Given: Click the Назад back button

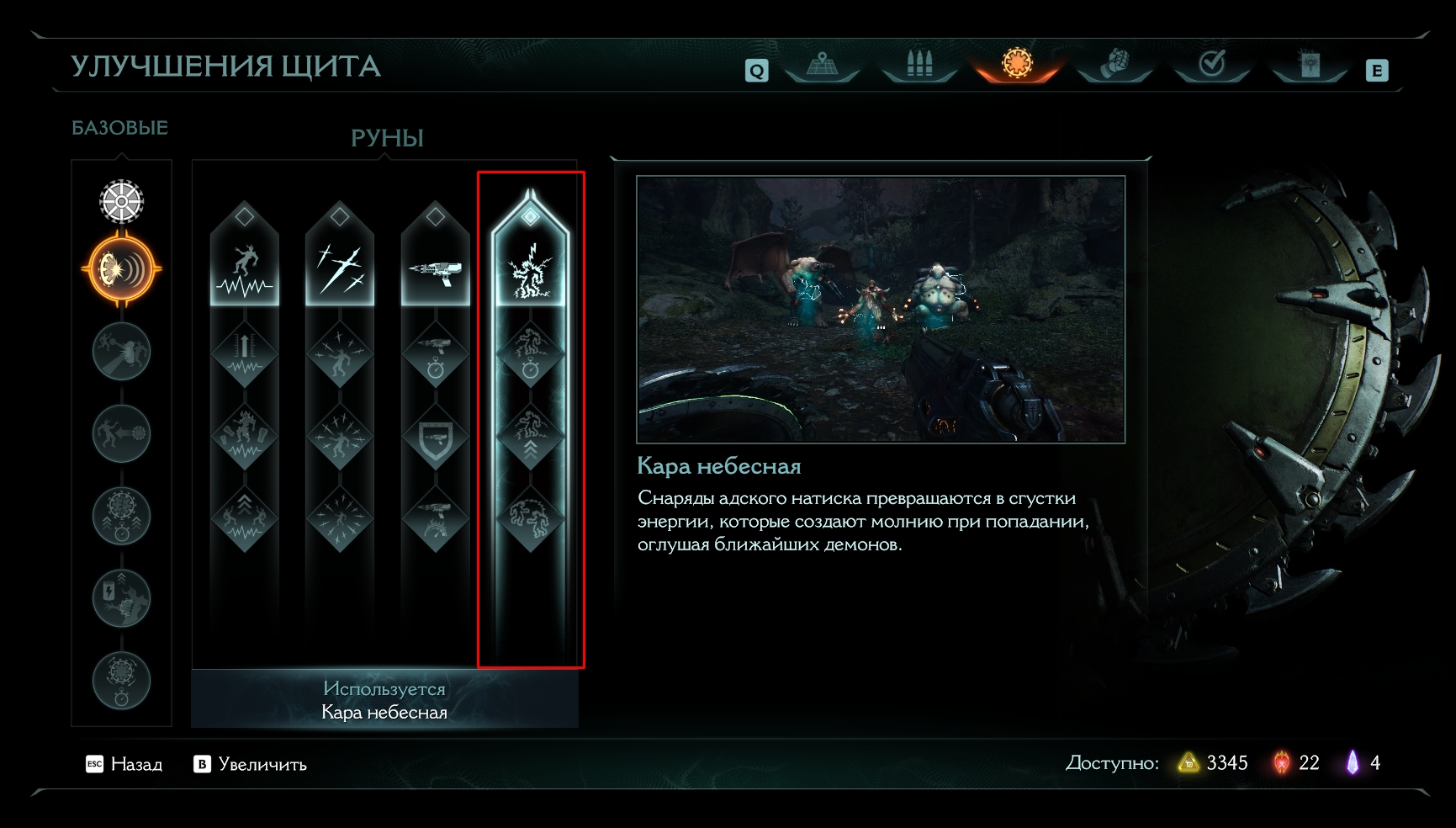Looking at the screenshot, I should (x=124, y=764).
